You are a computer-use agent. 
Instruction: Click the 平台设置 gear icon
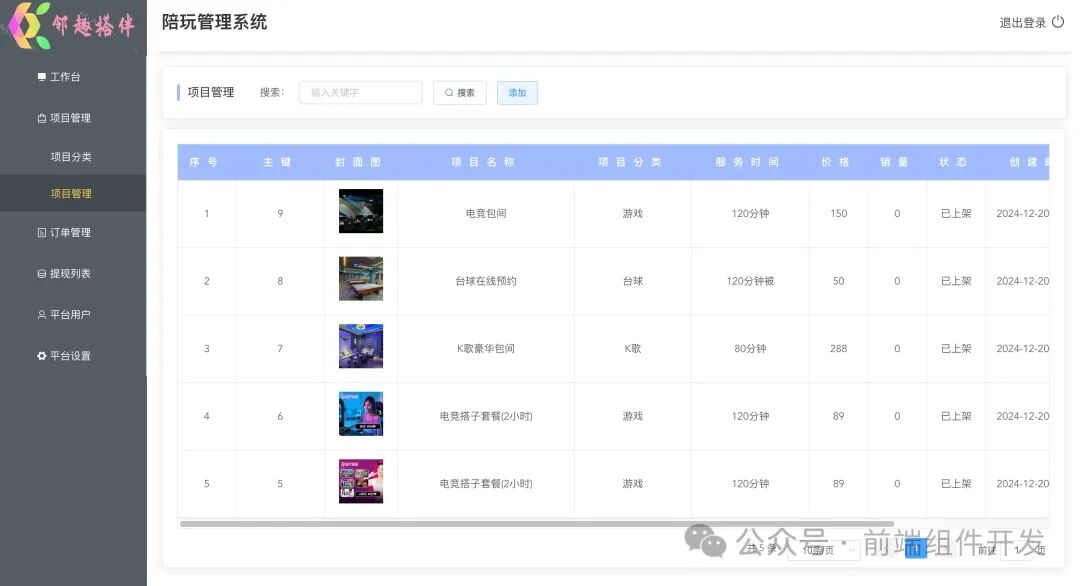(41, 356)
